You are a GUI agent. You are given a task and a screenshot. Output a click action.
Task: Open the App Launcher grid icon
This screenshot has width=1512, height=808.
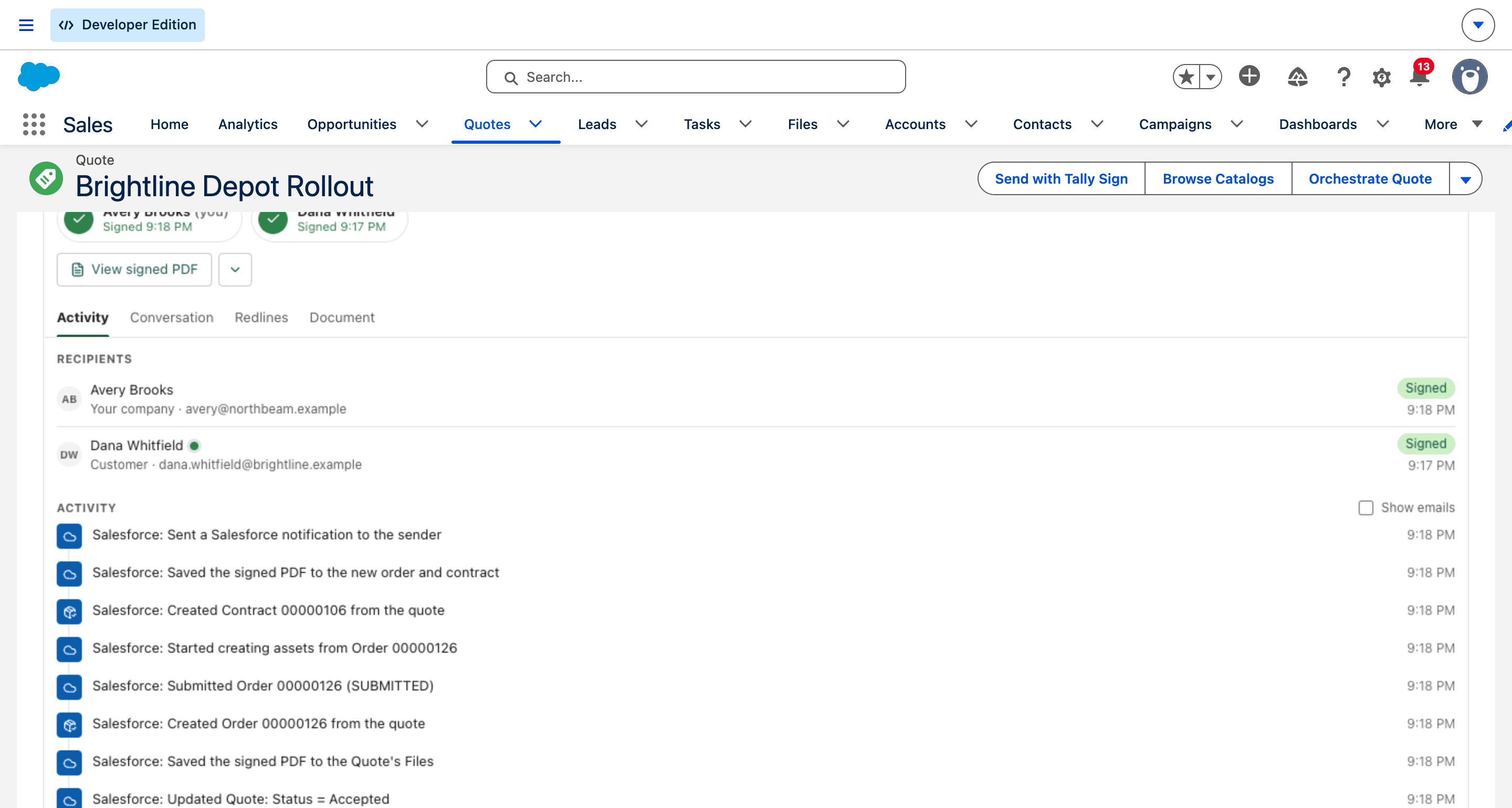coord(34,124)
